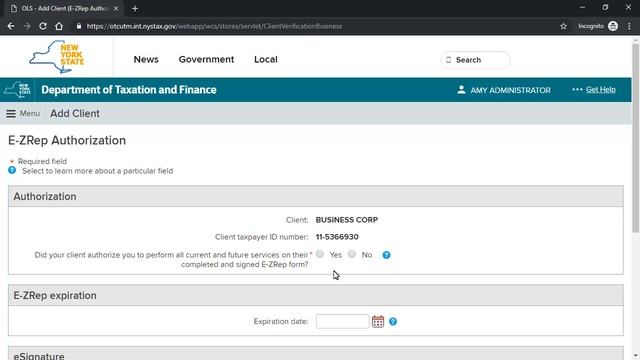Select the OLS Add Client browser tab
This screenshot has height=360, width=640.
[64, 9]
